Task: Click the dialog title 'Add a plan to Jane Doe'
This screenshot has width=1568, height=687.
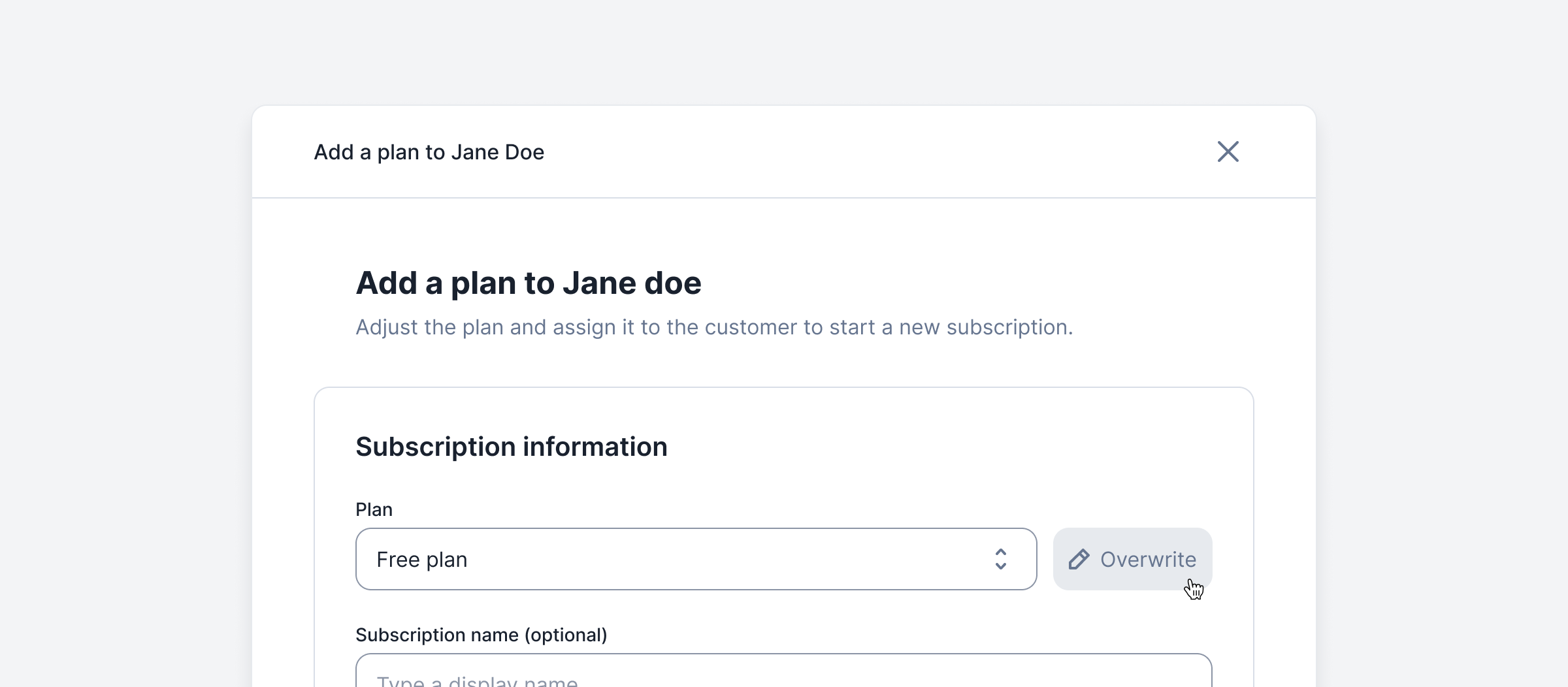Action: [x=429, y=152]
